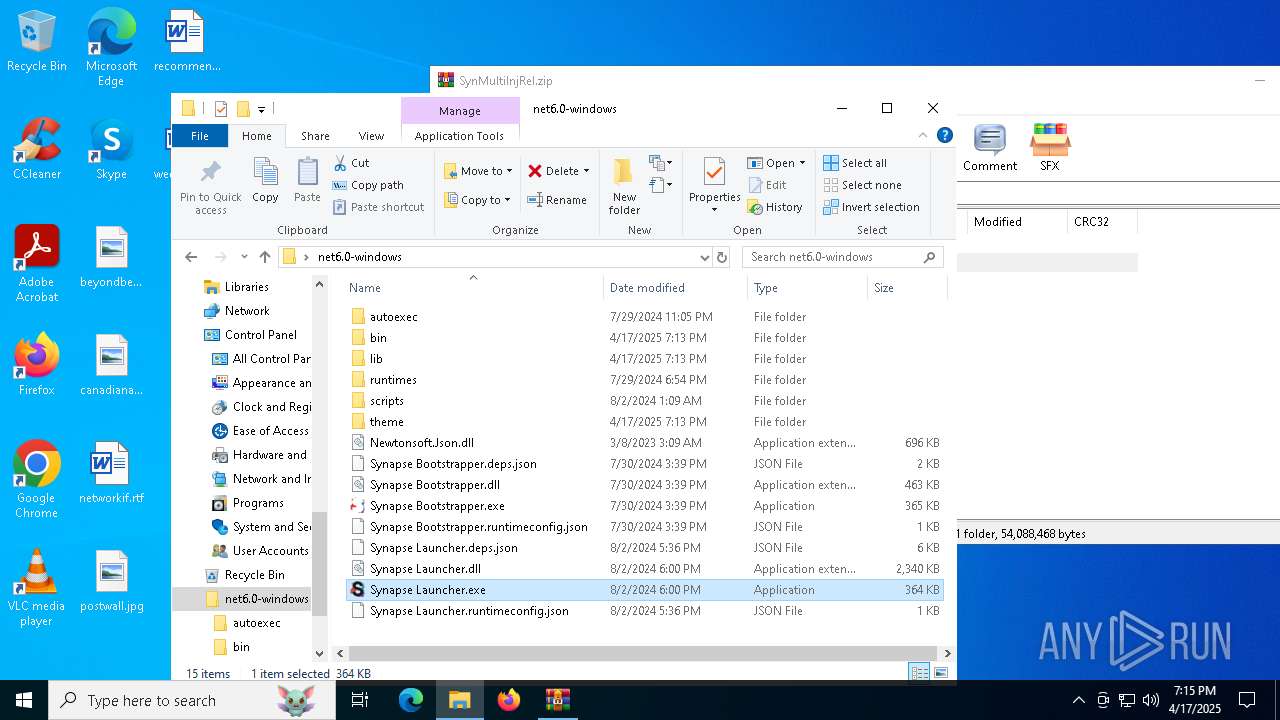Open the Move to dropdown
Screen dimensions: 1280x720
478,171
